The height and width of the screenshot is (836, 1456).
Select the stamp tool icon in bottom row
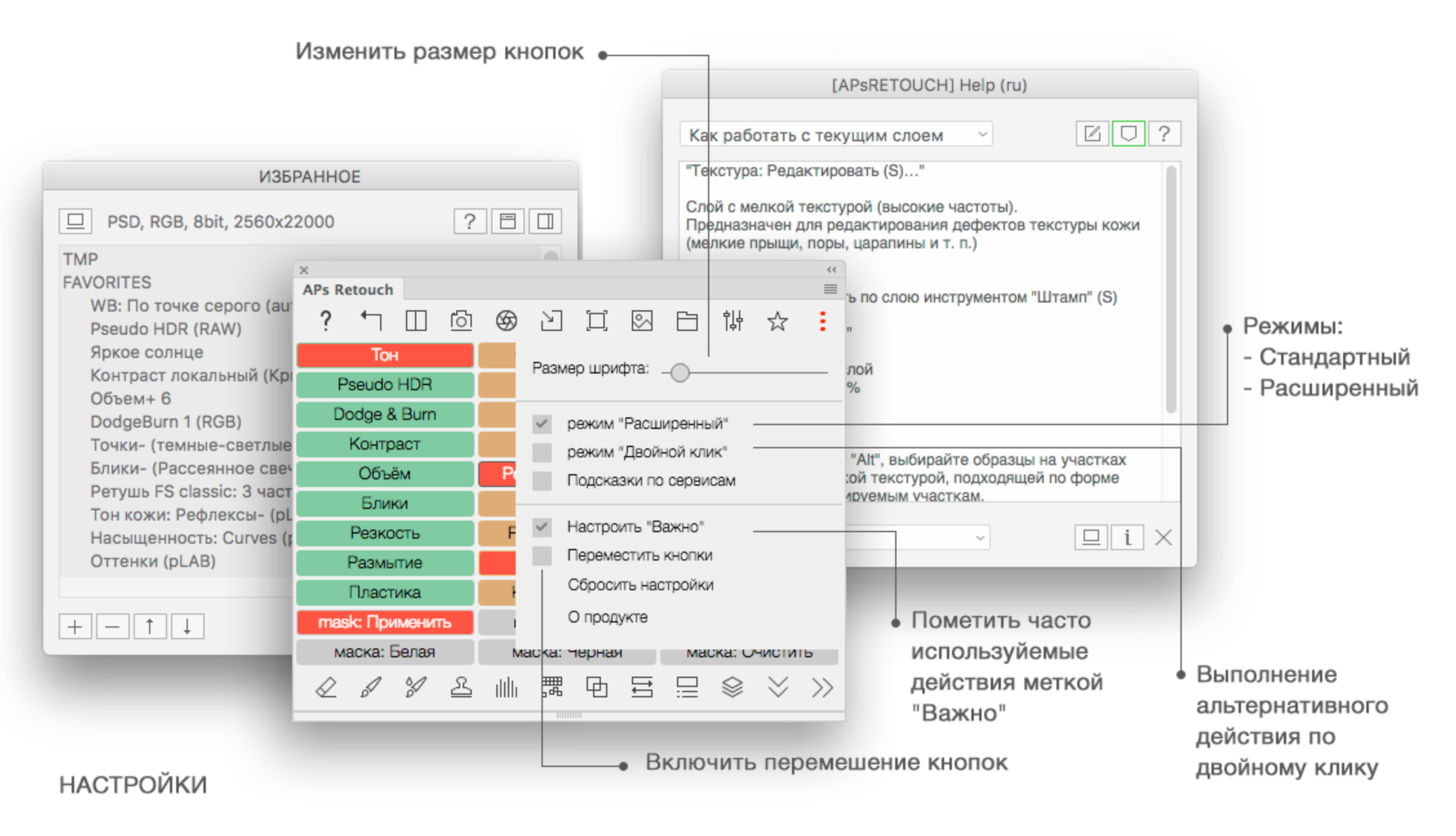tap(461, 688)
